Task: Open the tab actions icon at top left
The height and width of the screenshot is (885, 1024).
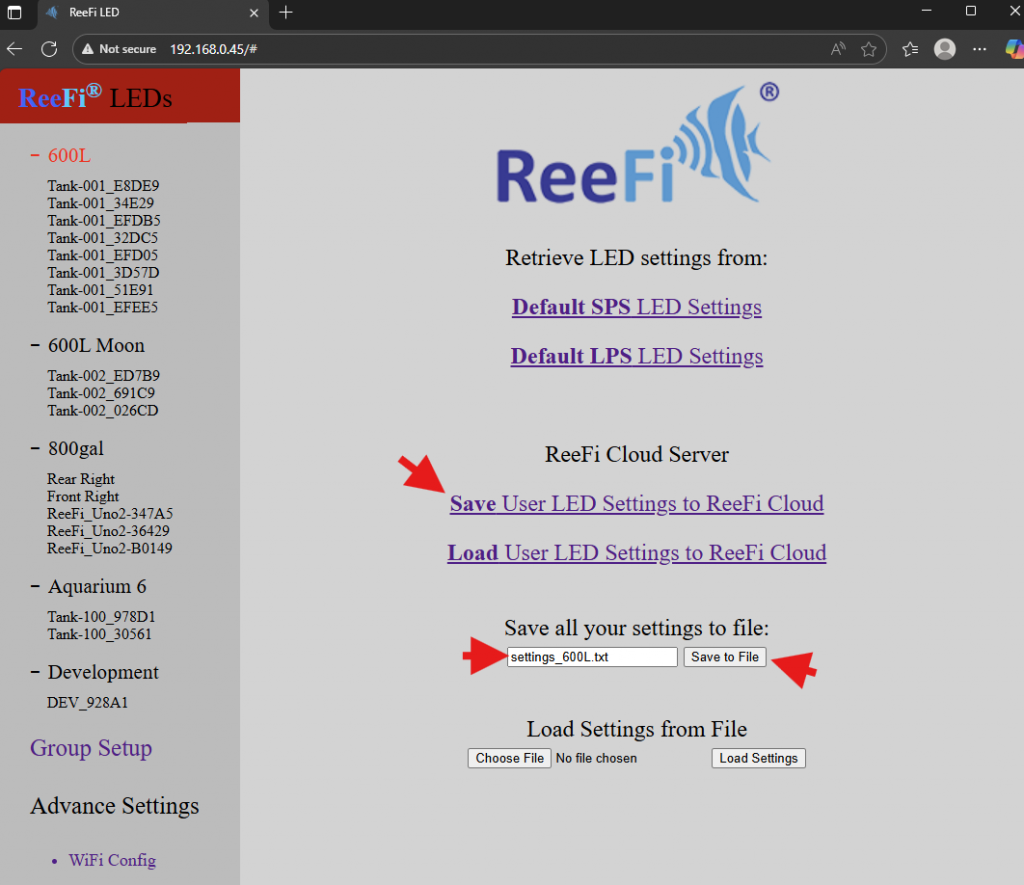Action: click(15, 13)
